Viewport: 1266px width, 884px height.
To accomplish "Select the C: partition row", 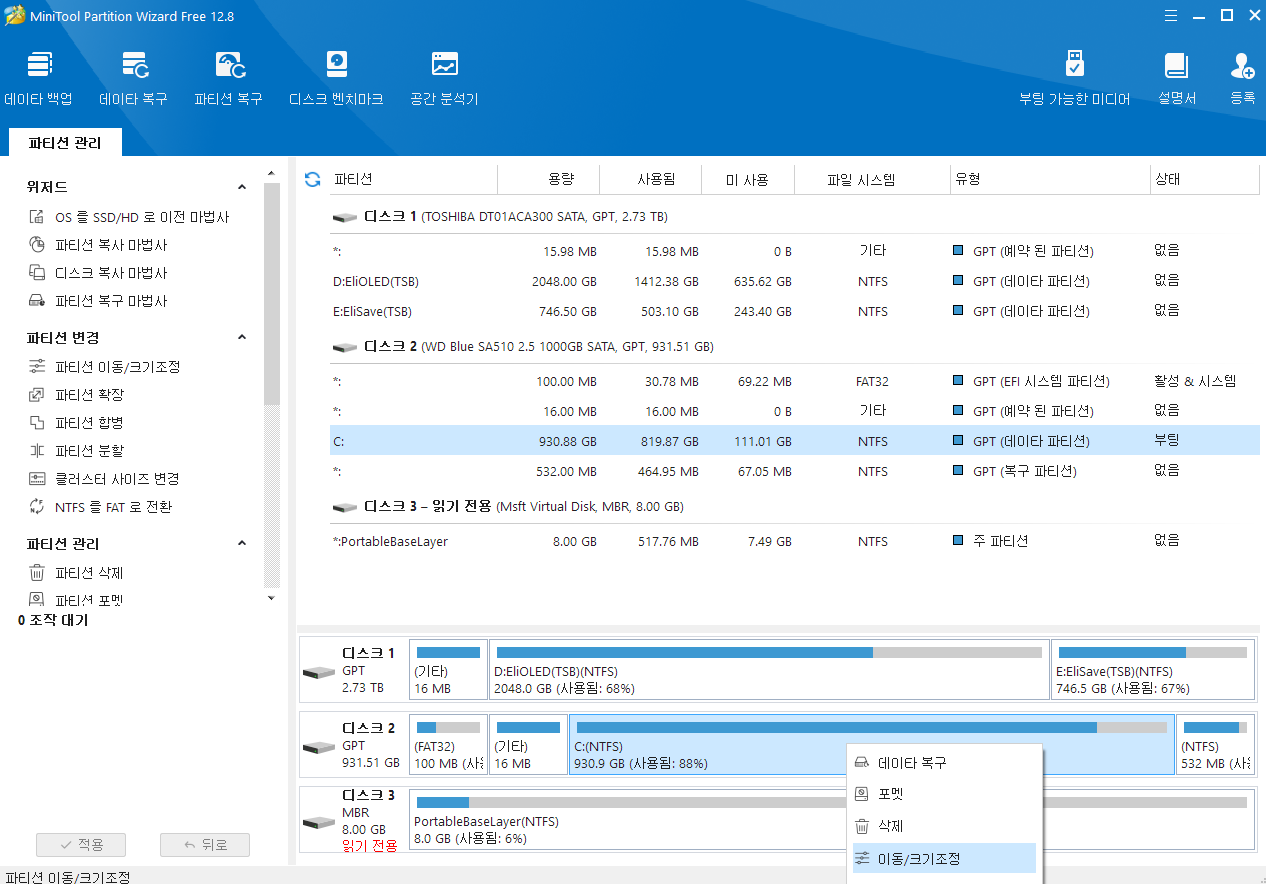I will click(x=794, y=441).
